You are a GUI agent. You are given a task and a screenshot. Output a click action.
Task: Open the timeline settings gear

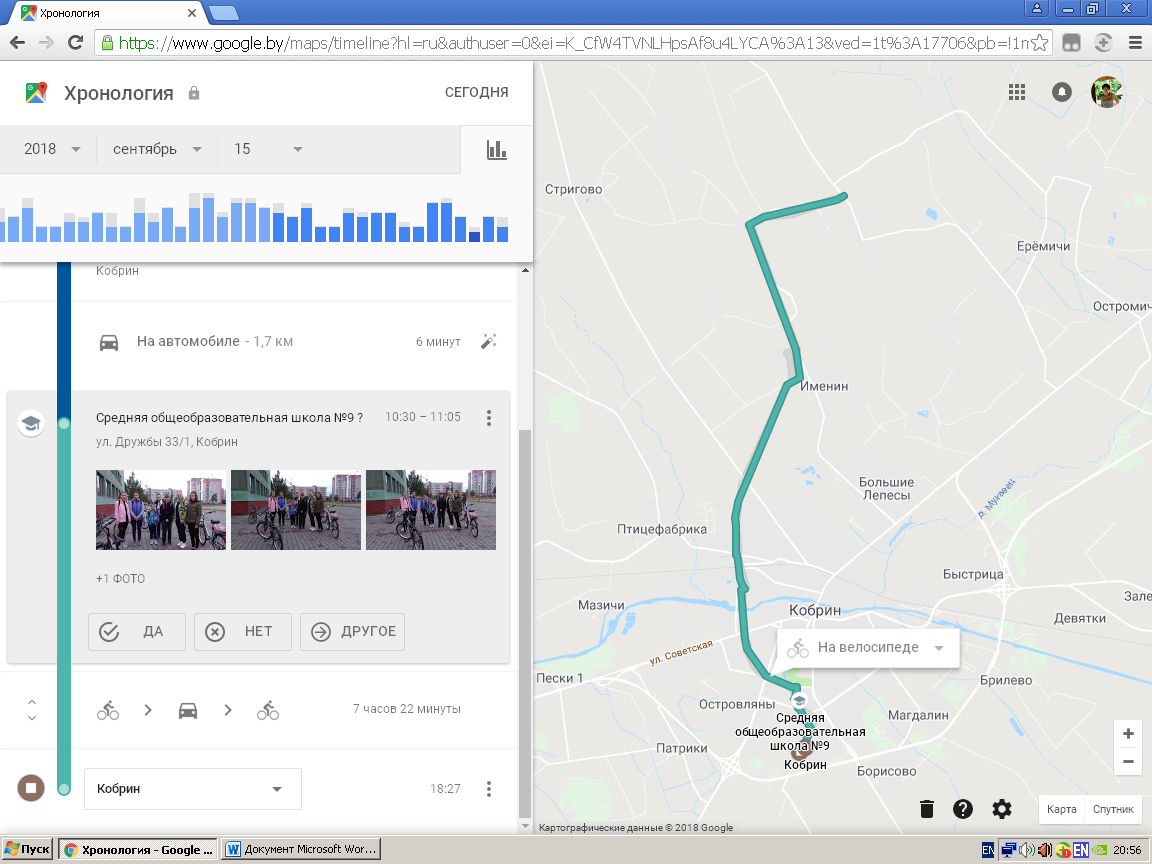pos(1001,809)
